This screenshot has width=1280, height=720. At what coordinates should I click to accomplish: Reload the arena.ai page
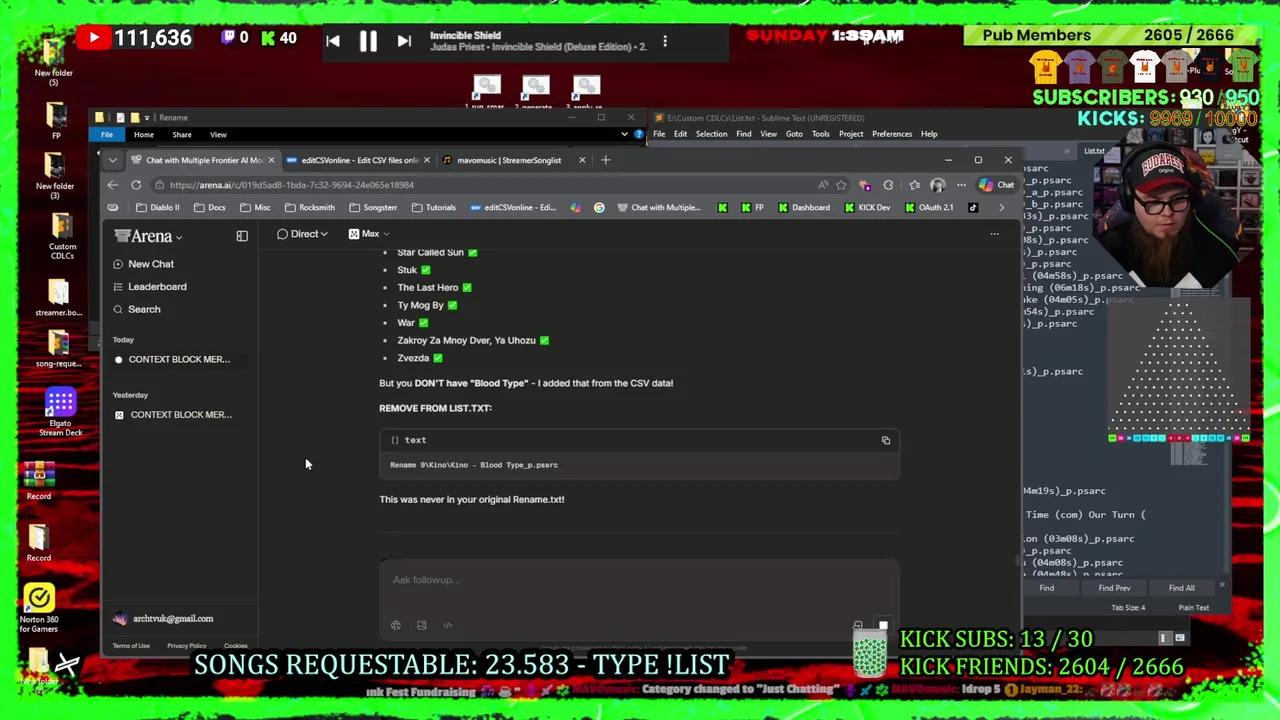point(136,185)
